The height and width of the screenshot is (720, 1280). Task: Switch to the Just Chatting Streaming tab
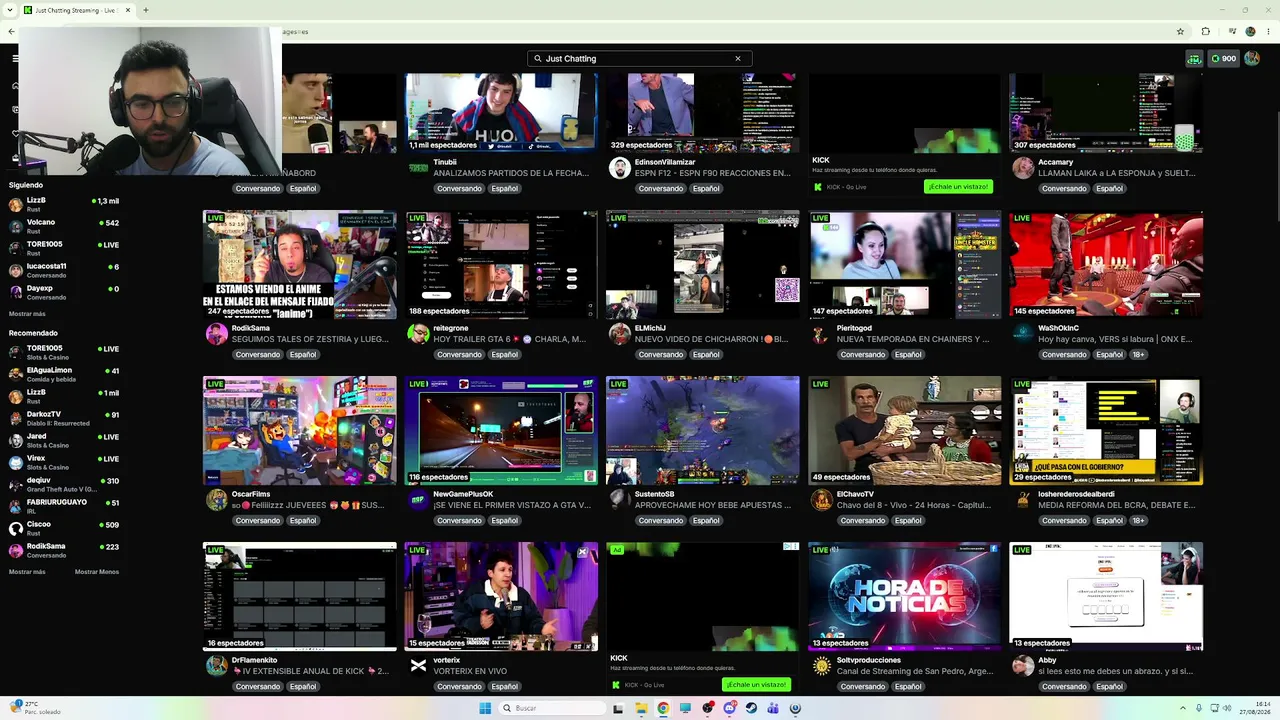coord(77,10)
